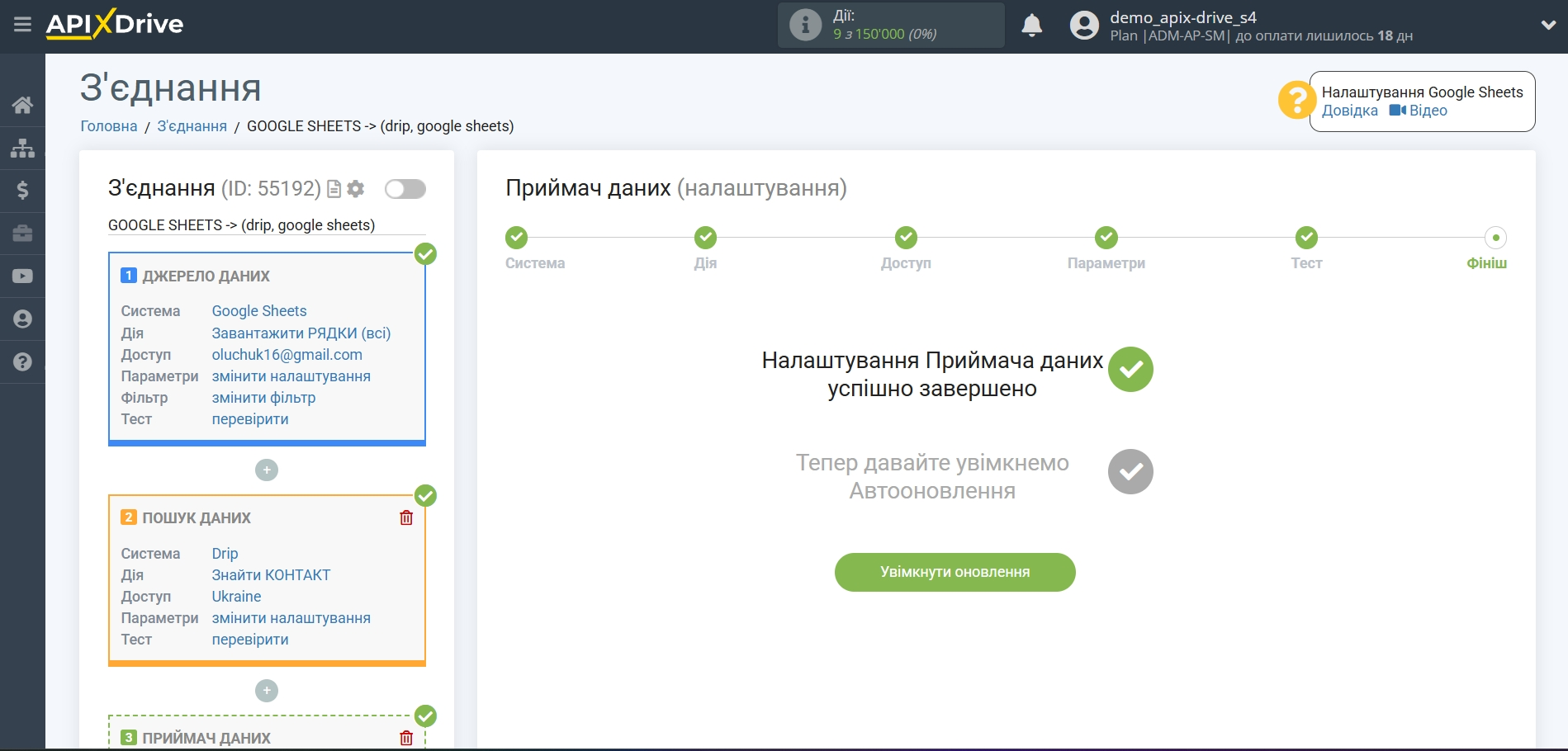Add step after data source plus button
The width and height of the screenshot is (1568, 751).
tap(267, 470)
